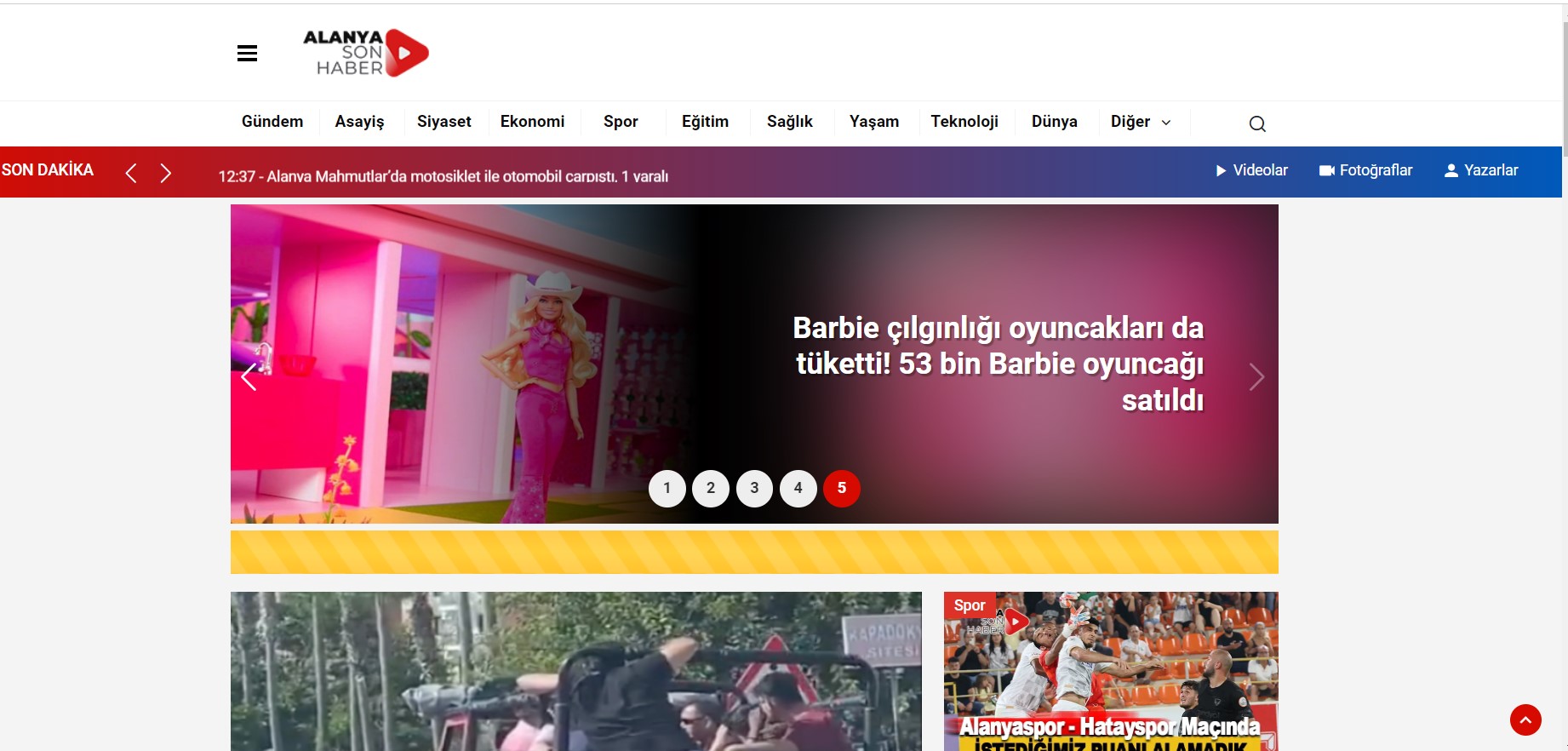This screenshot has height=751, width=1568.
Task: Show previous breaking news headline arrow
Action: coord(131,173)
